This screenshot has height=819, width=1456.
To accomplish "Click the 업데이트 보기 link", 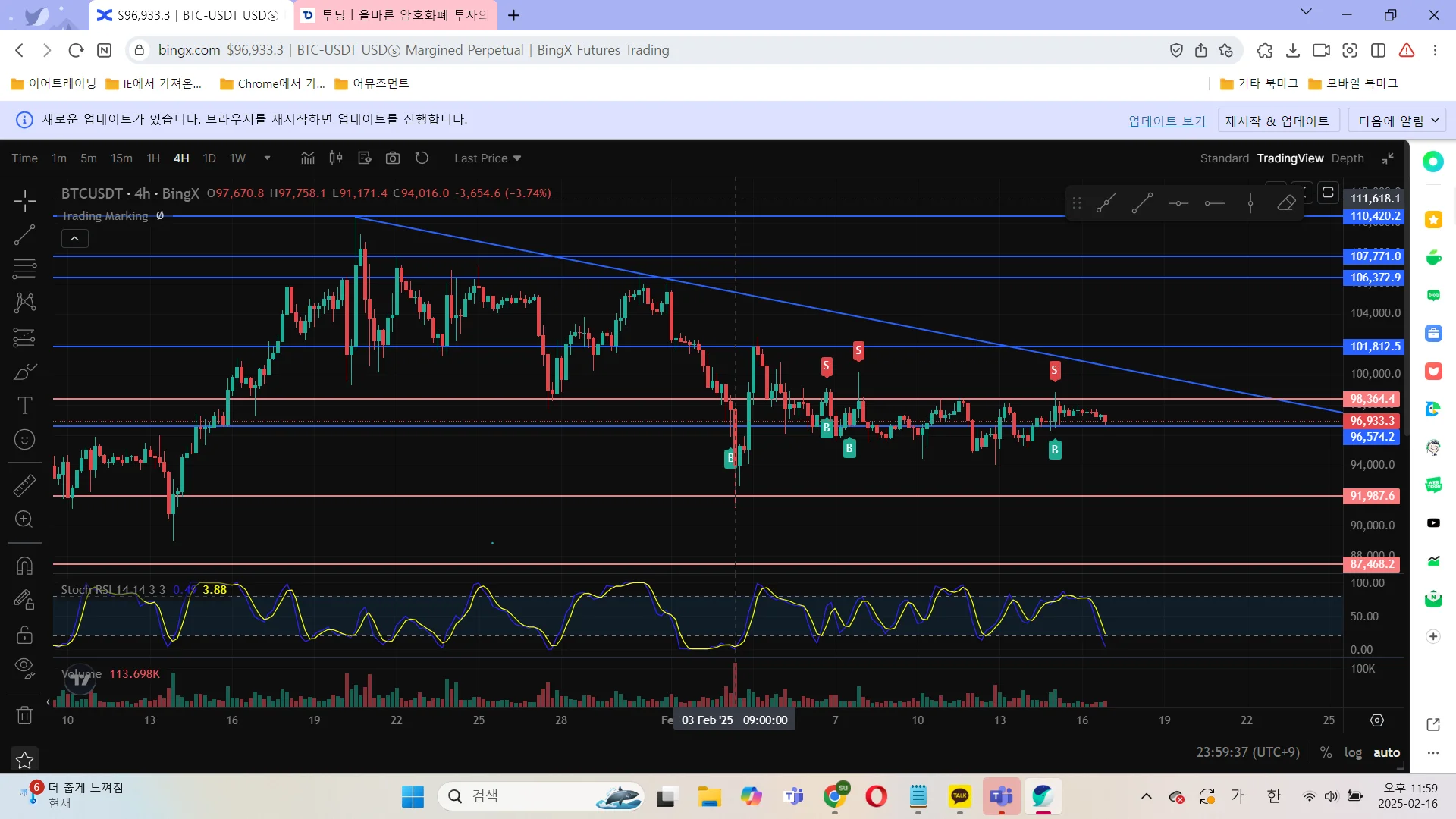I will [1166, 121].
